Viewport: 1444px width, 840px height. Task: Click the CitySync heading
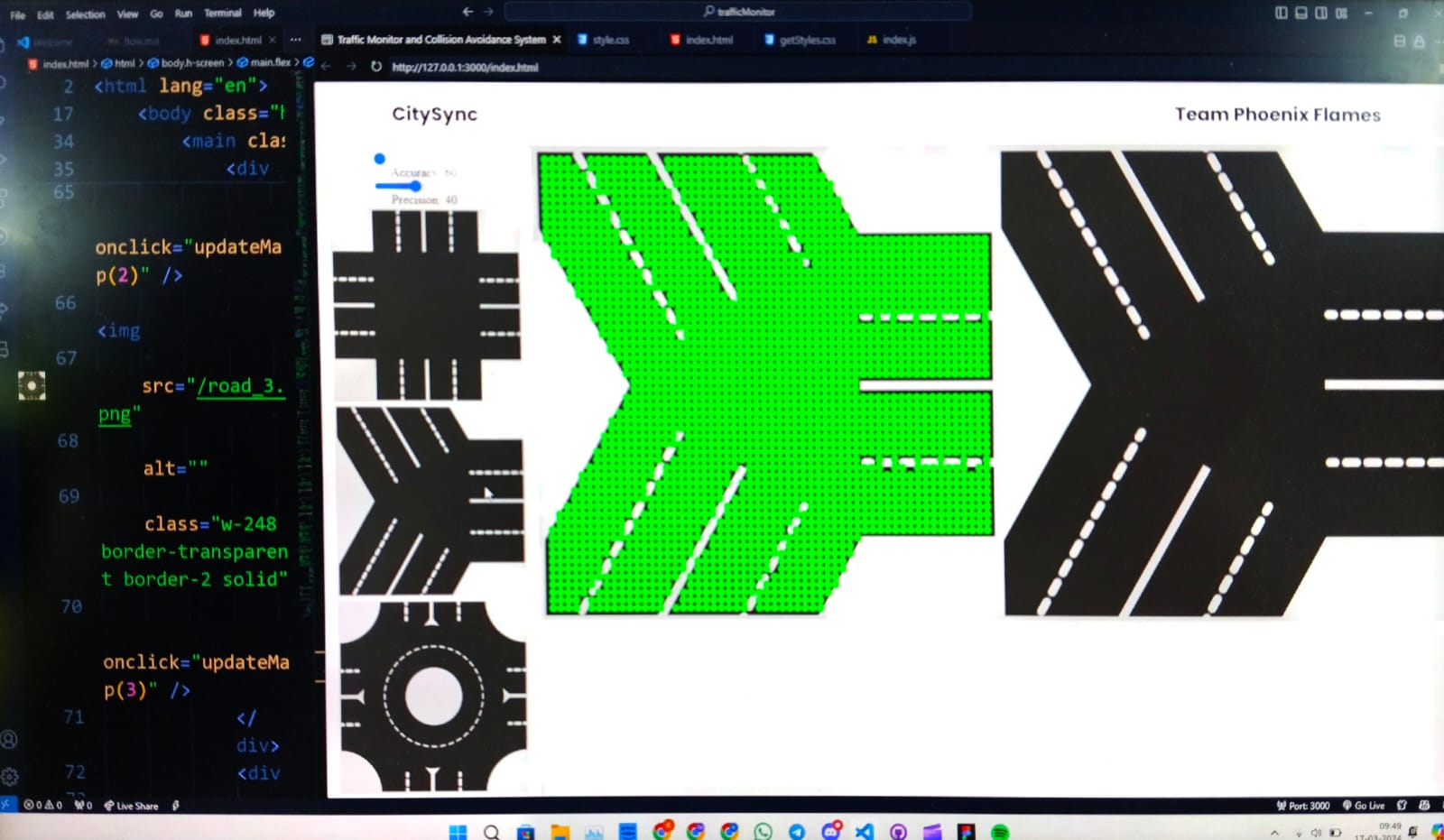[x=434, y=115]
